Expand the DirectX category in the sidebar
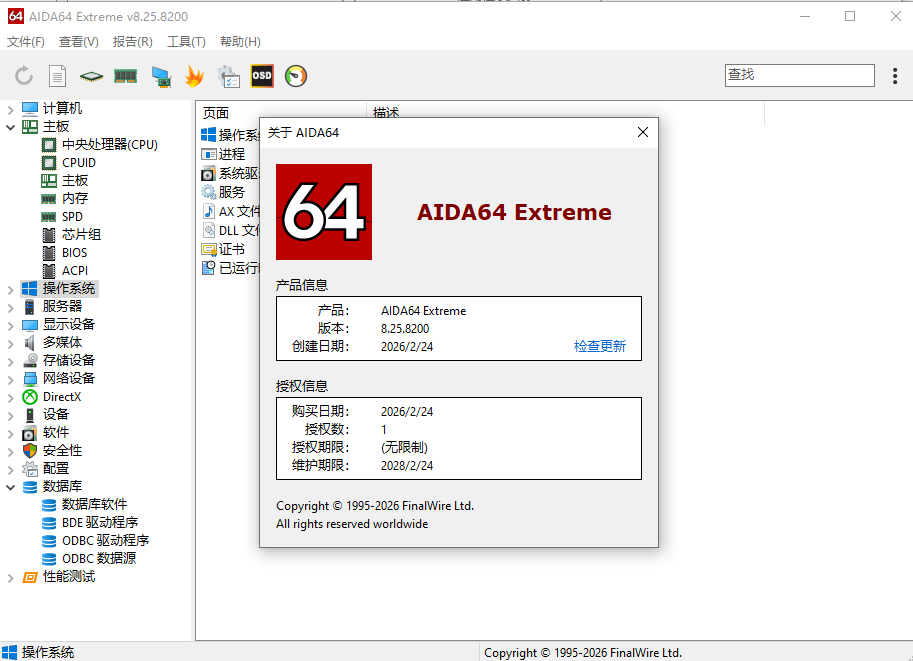 coord(8,396)
